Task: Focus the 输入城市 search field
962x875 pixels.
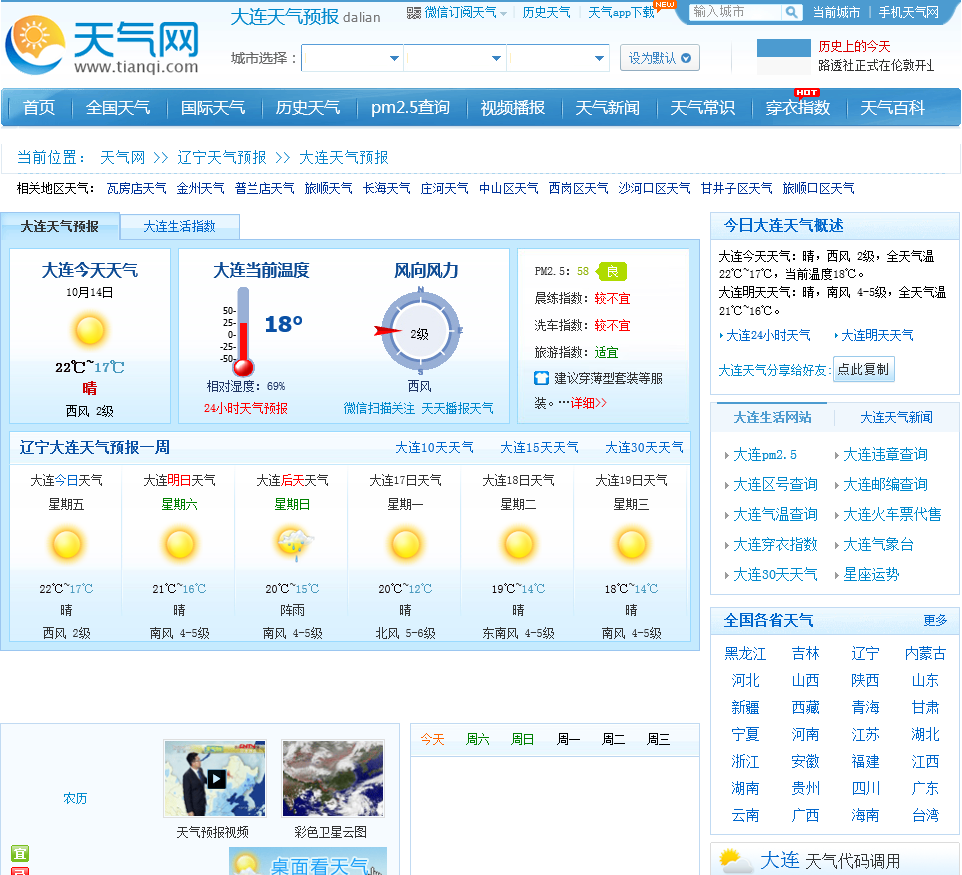Action: pos(735,12)
